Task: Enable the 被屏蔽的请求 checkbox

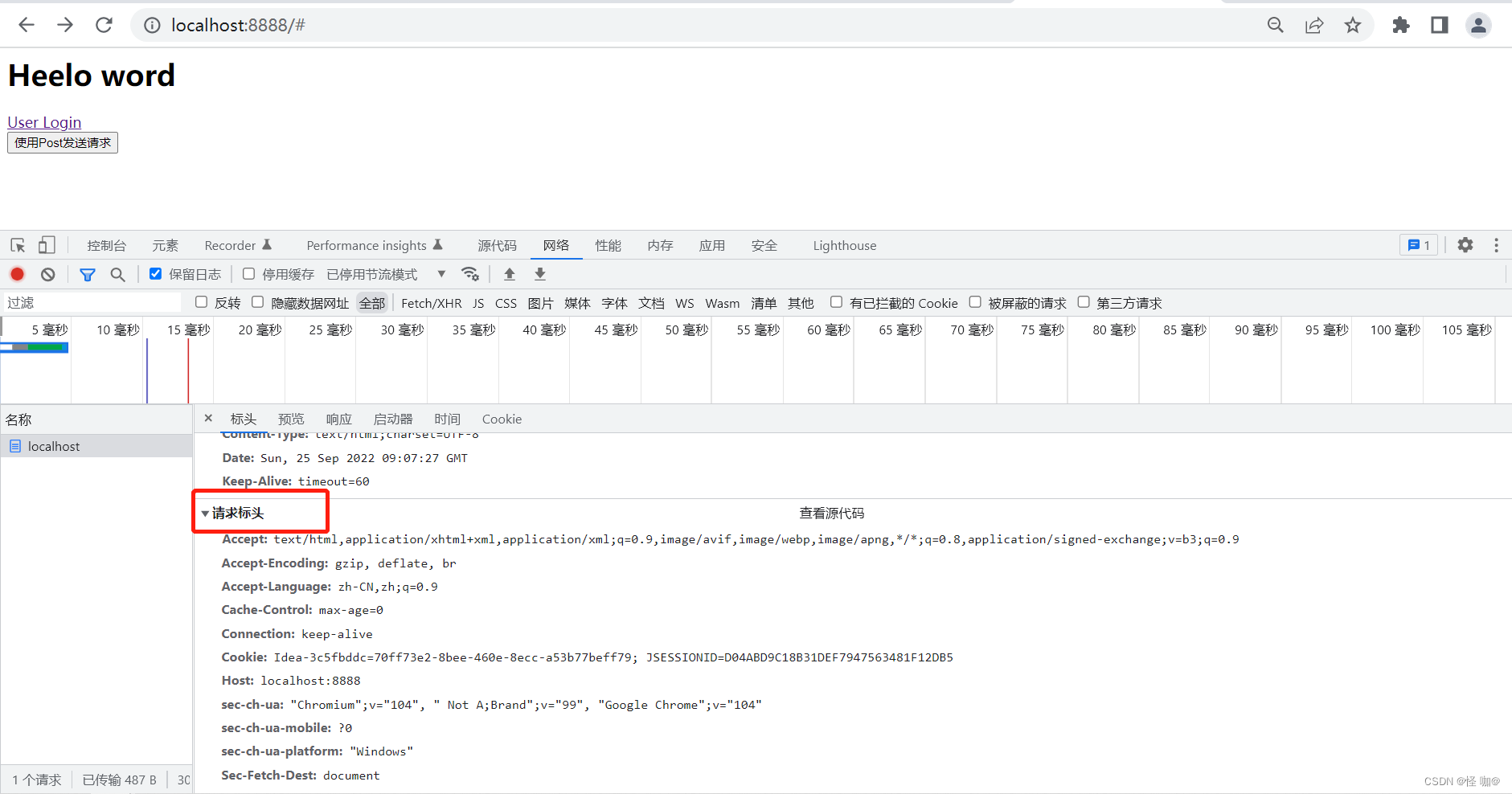Action: (x=975, y=302)
